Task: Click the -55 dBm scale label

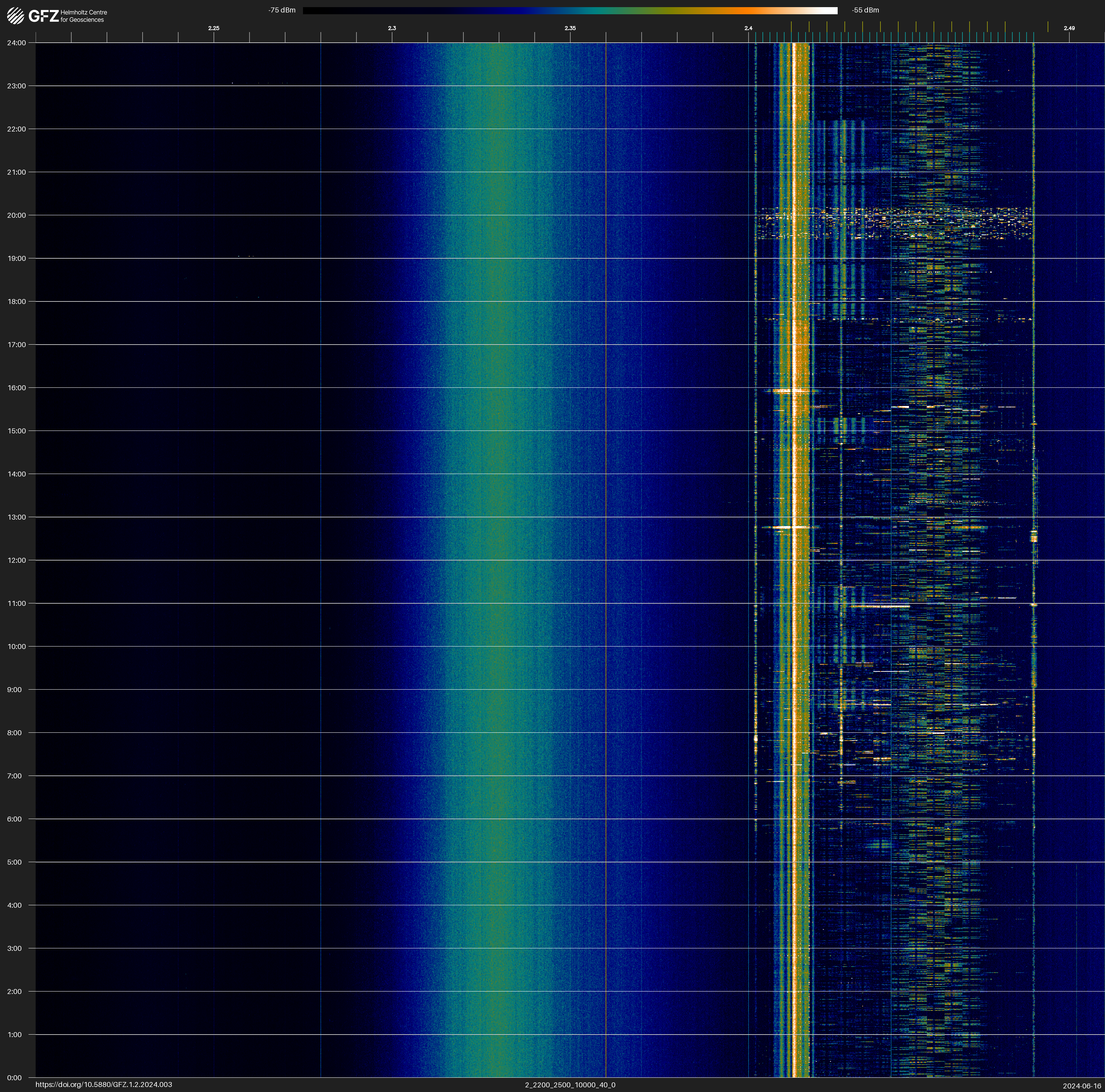Action: click(x=865, y=10)
